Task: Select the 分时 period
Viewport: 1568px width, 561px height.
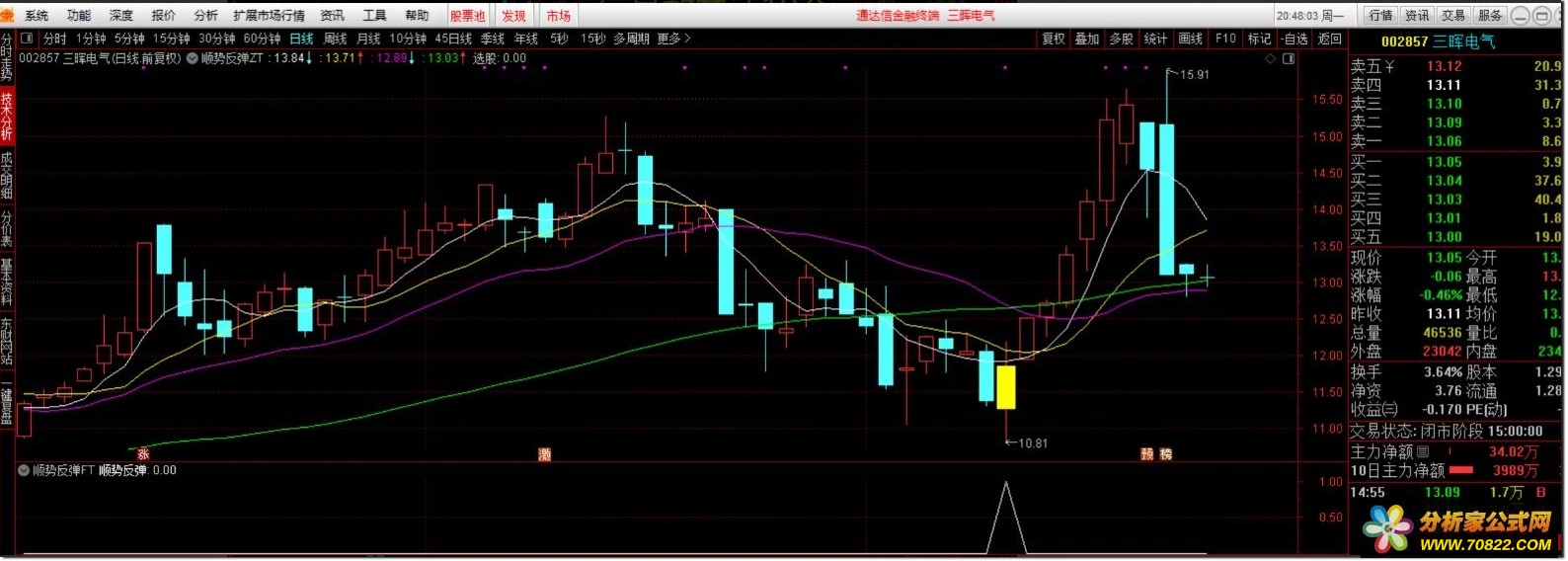Action: (x=55, y=39)
